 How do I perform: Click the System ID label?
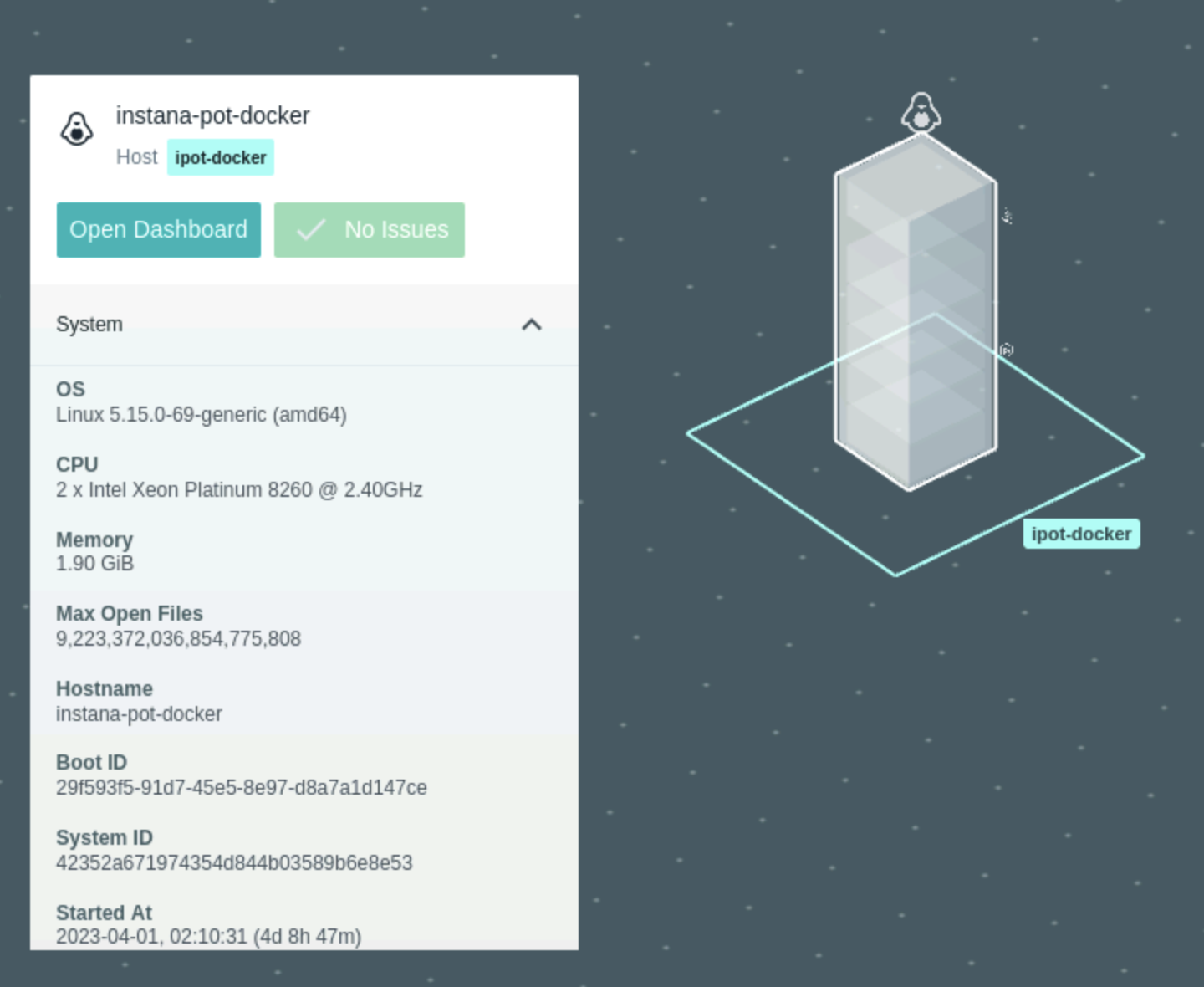coord(105,837)
